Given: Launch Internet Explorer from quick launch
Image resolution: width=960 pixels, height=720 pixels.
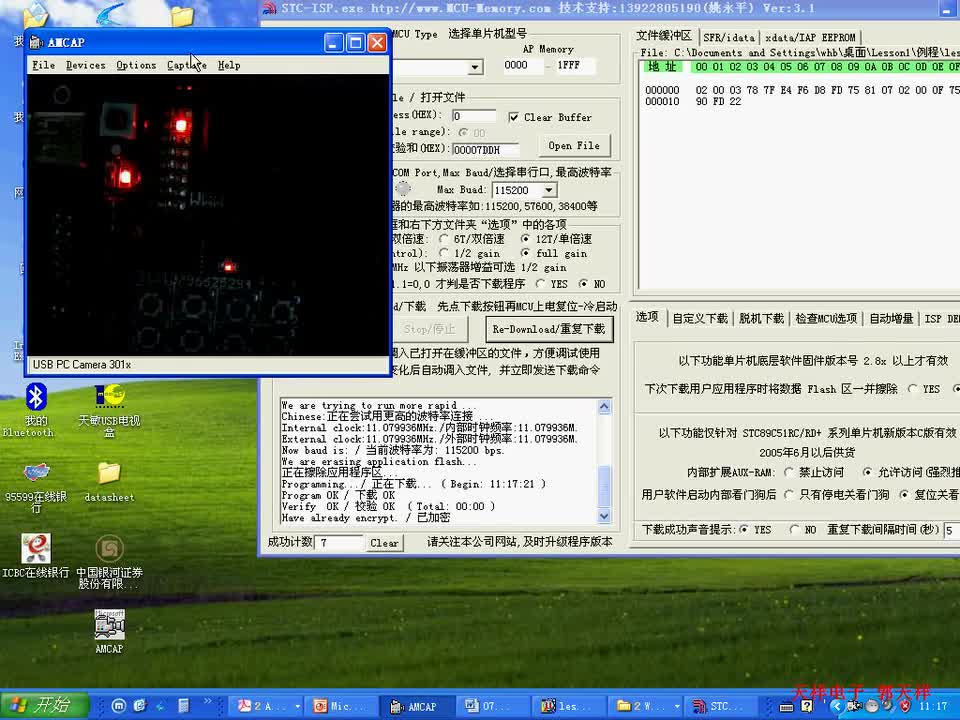Looking at the screenshot, I should (x=140, y=706).
